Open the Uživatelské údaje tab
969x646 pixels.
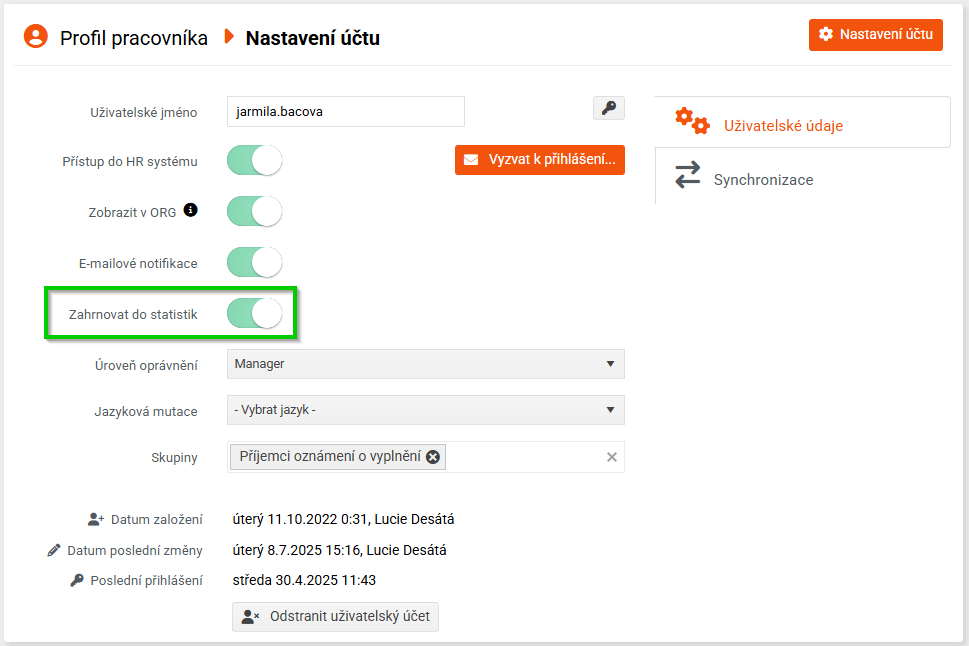click(802, 122)
